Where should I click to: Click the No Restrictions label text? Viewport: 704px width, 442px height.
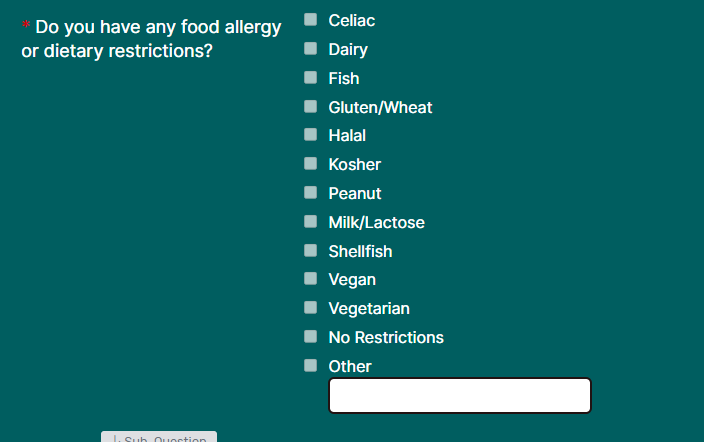tap(386, 338)
